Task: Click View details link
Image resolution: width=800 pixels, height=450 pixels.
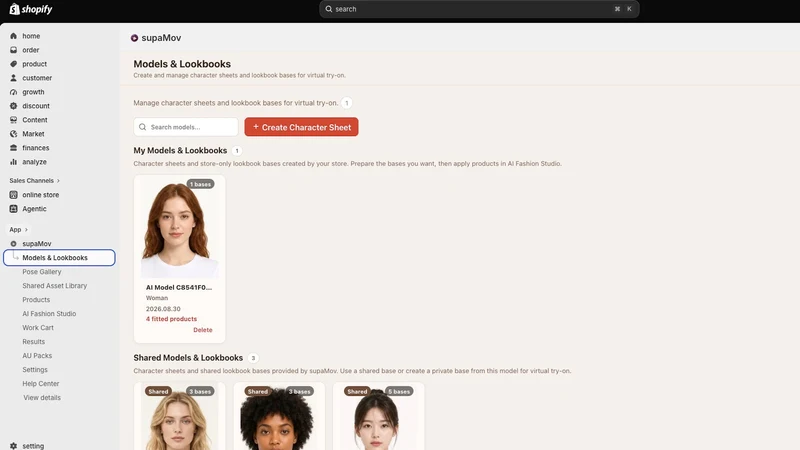Action: pyautogui.click(x=42, y=397)
